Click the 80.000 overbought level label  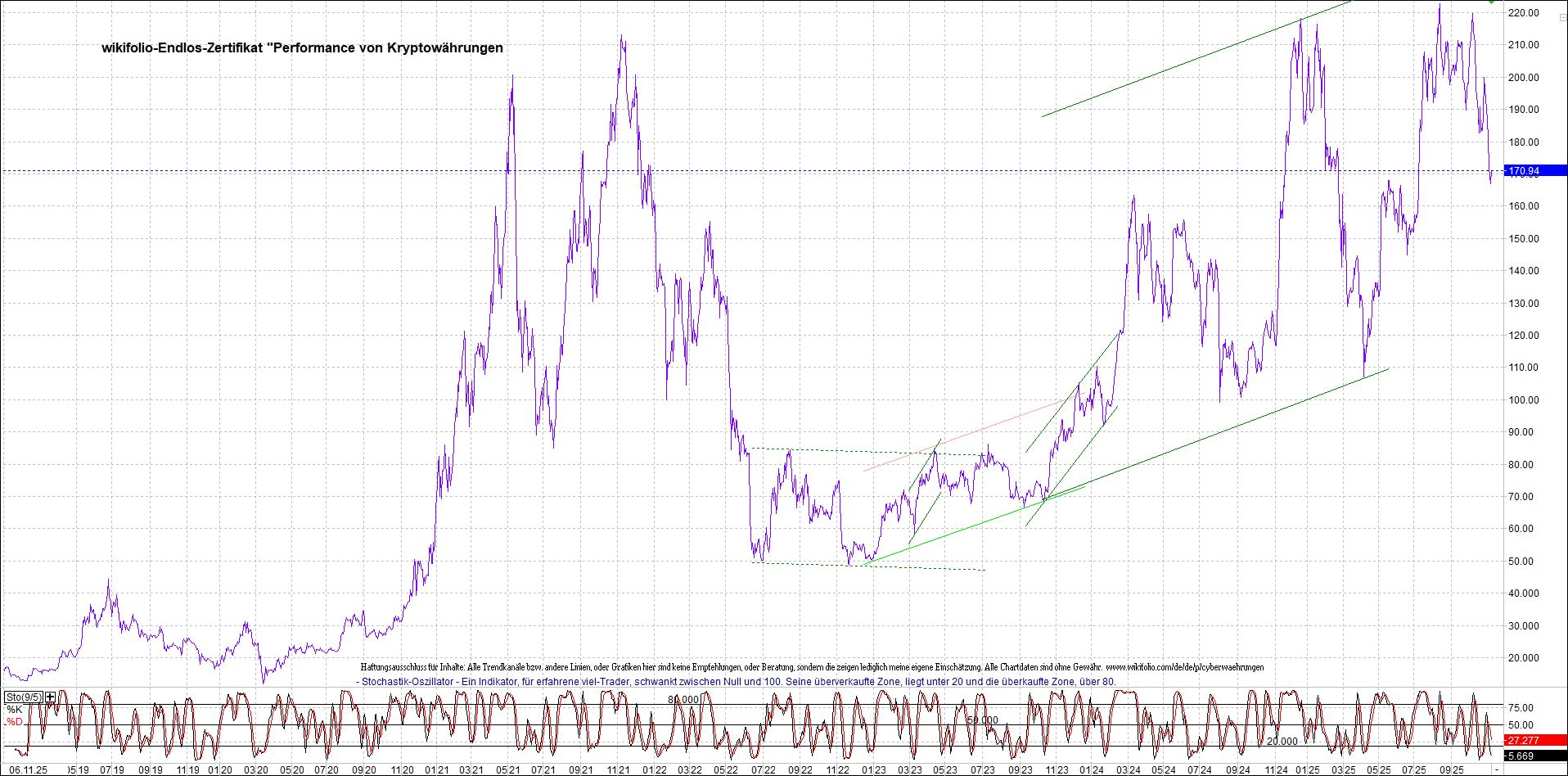pos(683,700)
